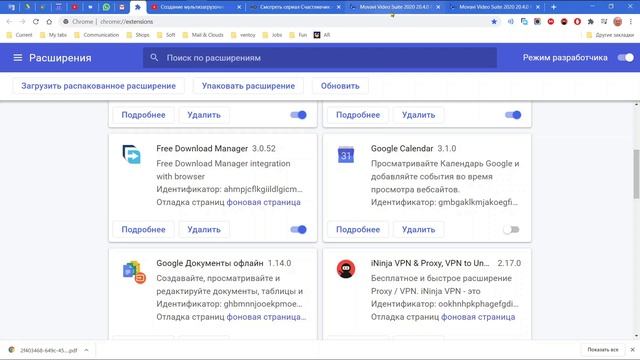Open фоновая страница link for Free Download Manager
The image size is (640, 360).
point(264,202)
